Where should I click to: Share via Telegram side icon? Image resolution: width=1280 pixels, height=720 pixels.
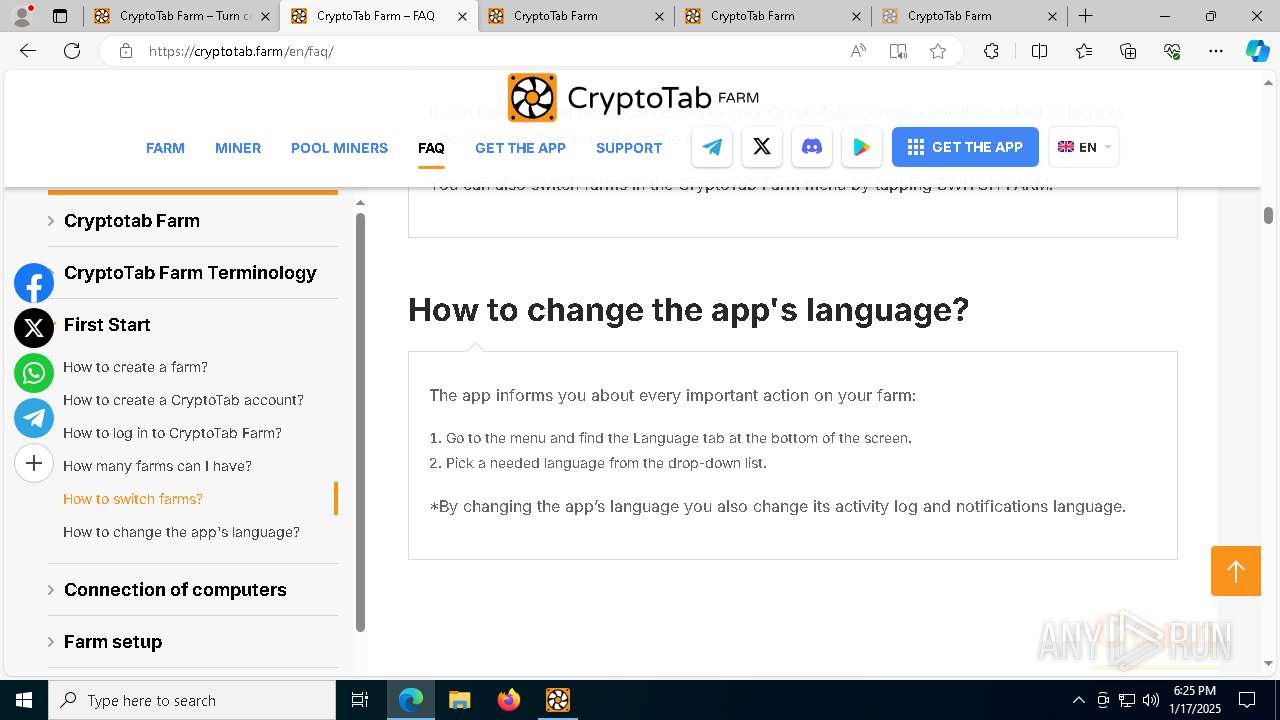tap(34, 418)
